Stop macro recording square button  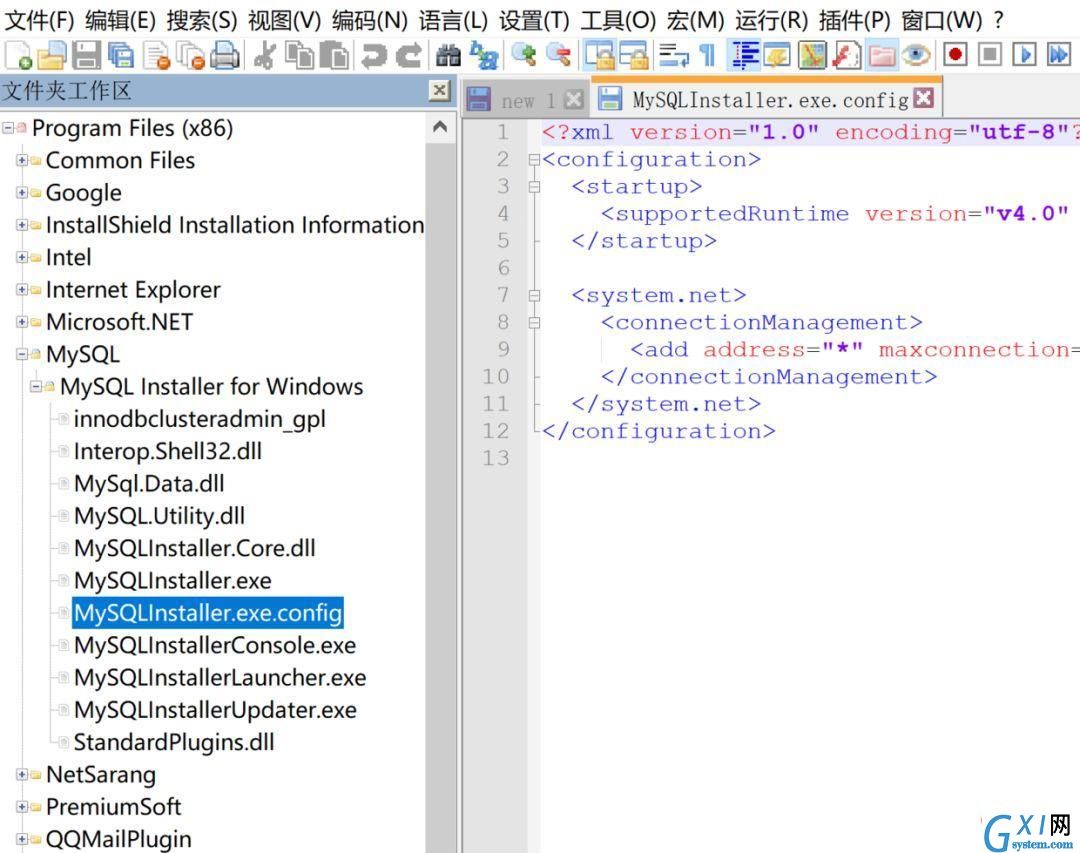click(990, 55)
